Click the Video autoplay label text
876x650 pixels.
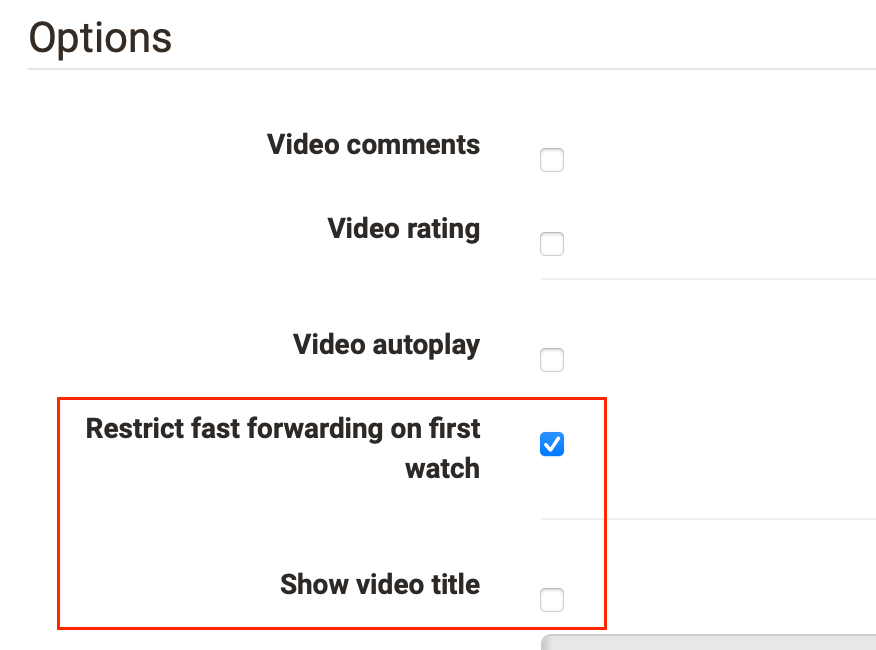click(x=386, y=345)
